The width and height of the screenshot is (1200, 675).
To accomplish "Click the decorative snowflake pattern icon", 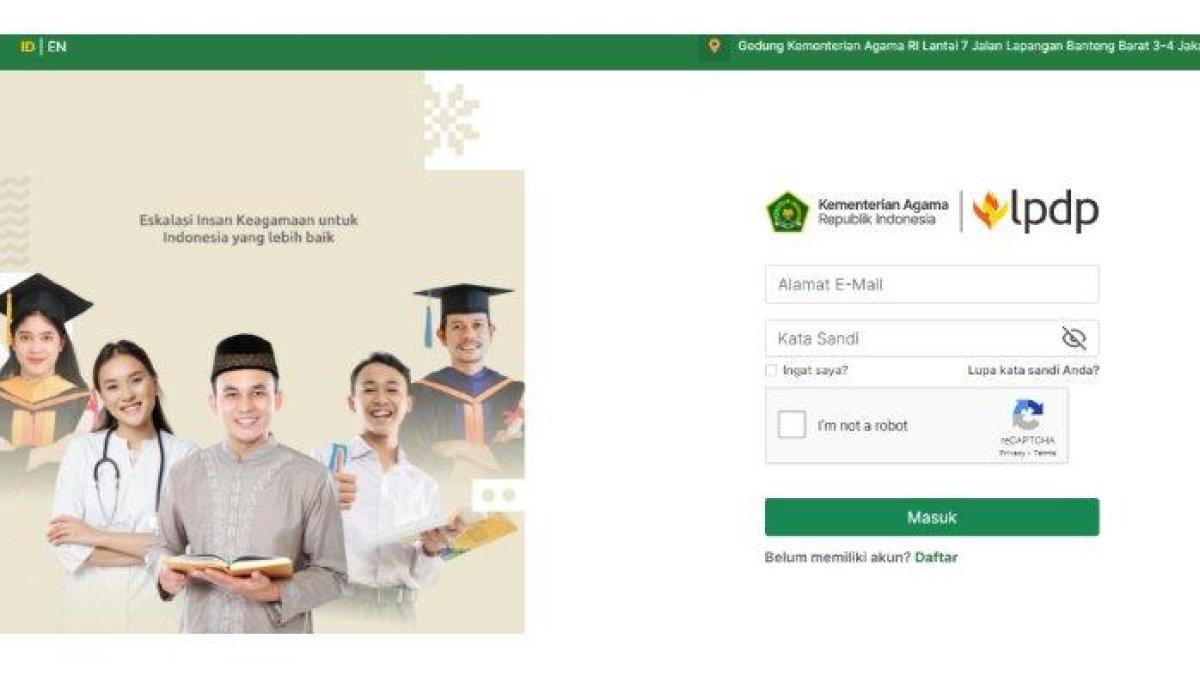I will click(450, 119).
